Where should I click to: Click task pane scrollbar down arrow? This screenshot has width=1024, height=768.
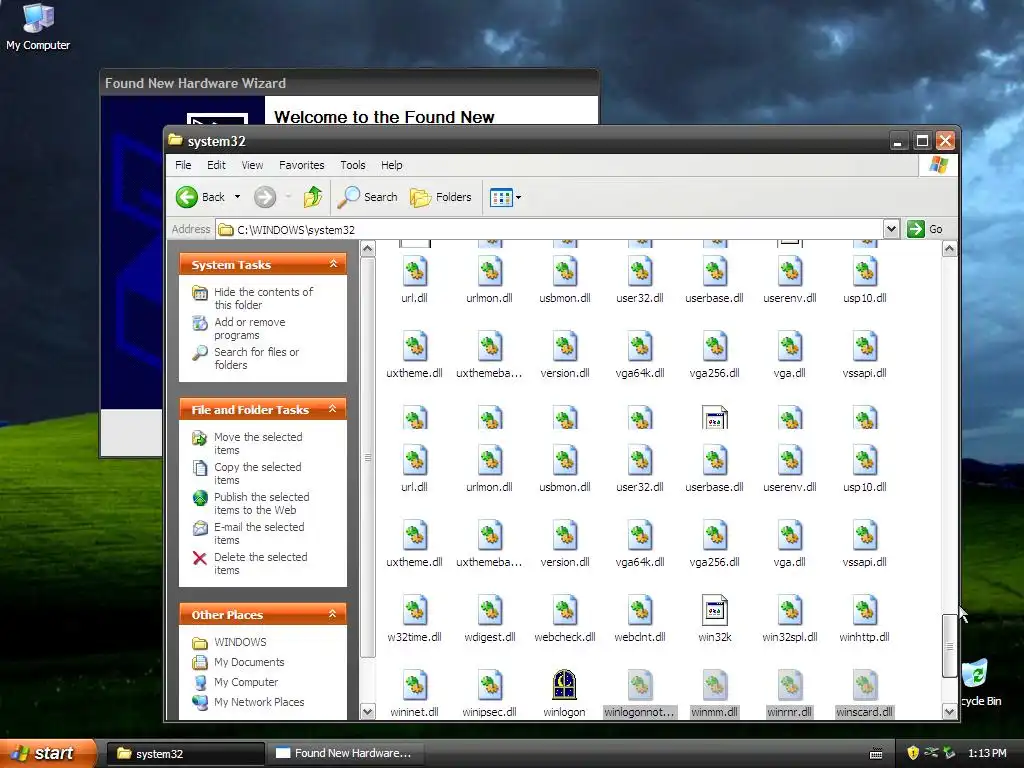[x=368, y=711]
